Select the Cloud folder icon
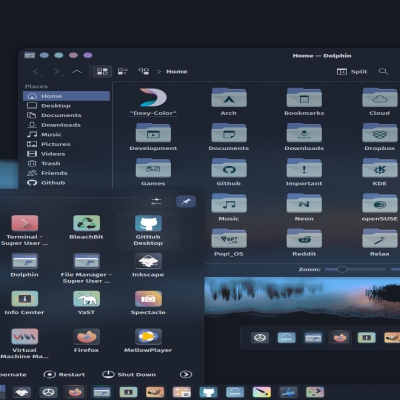The image size is (400, 400). point(380,97)
